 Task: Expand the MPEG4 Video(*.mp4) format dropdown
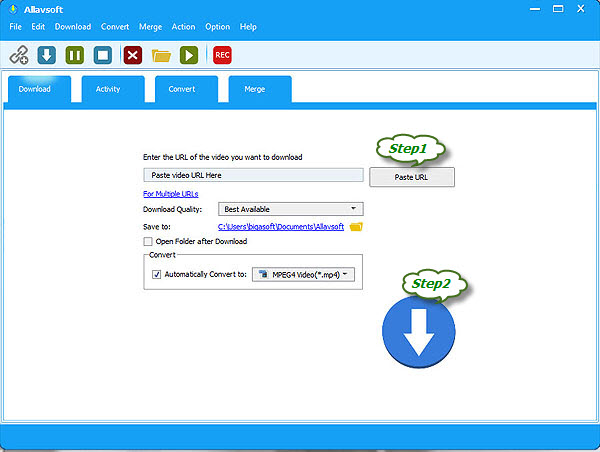coord(303,274)
